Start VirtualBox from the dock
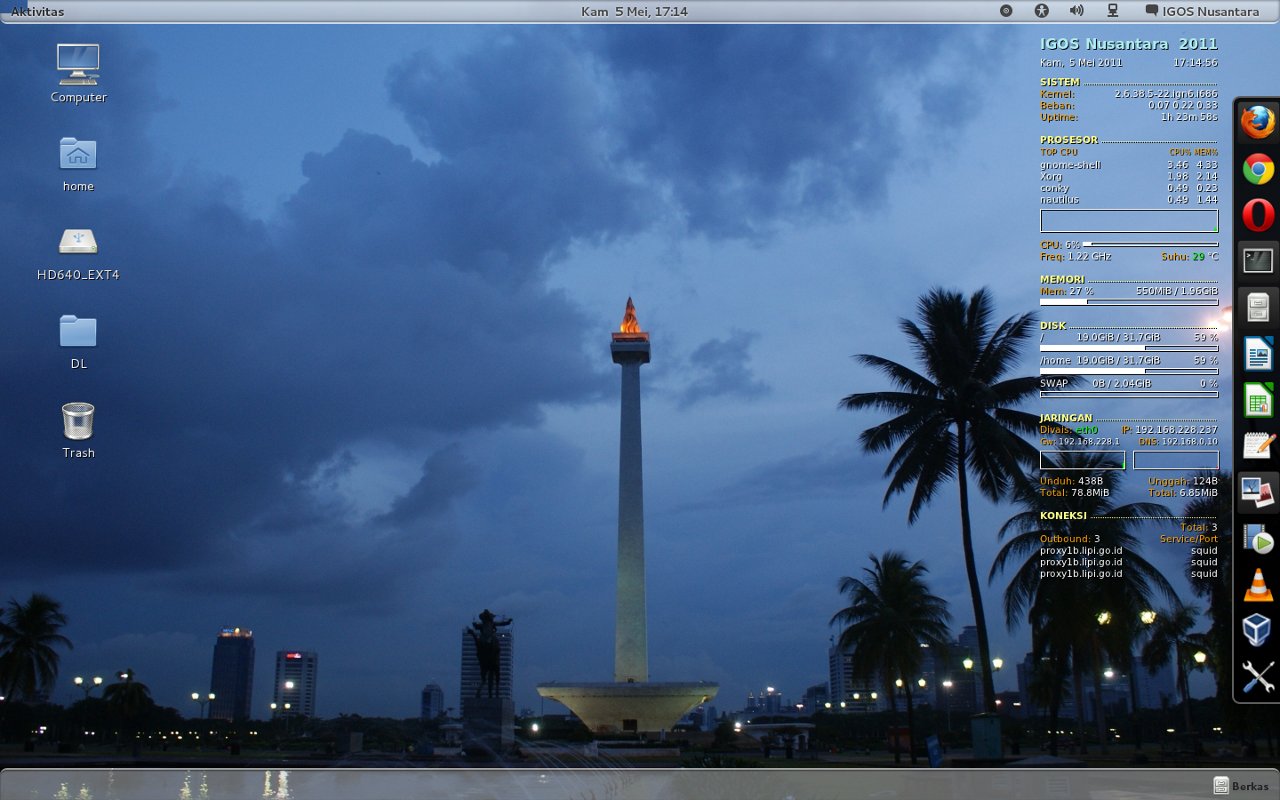This screenshot has height=800, width=1280. tap(1258, 631)
